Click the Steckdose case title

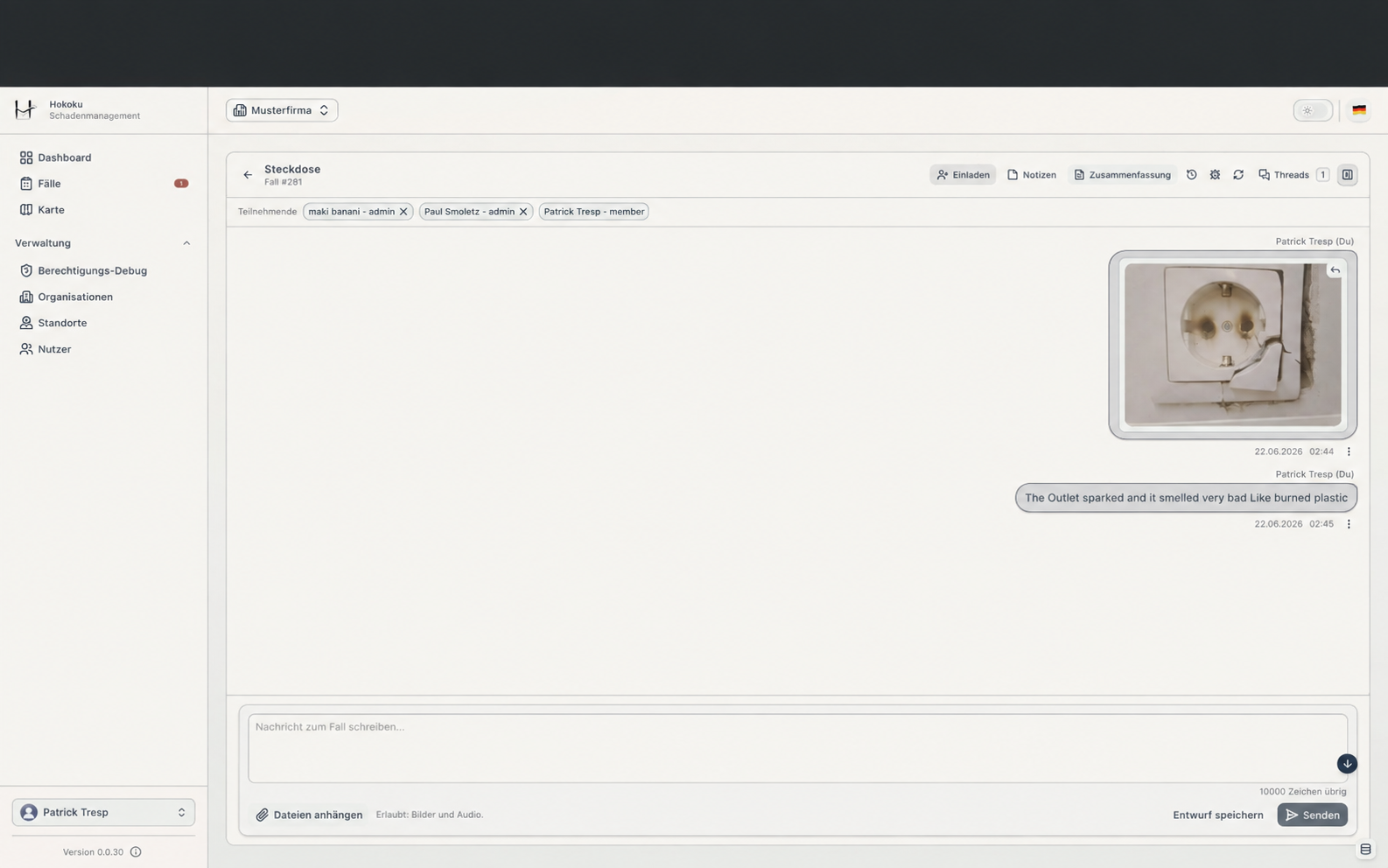point(292,169)
